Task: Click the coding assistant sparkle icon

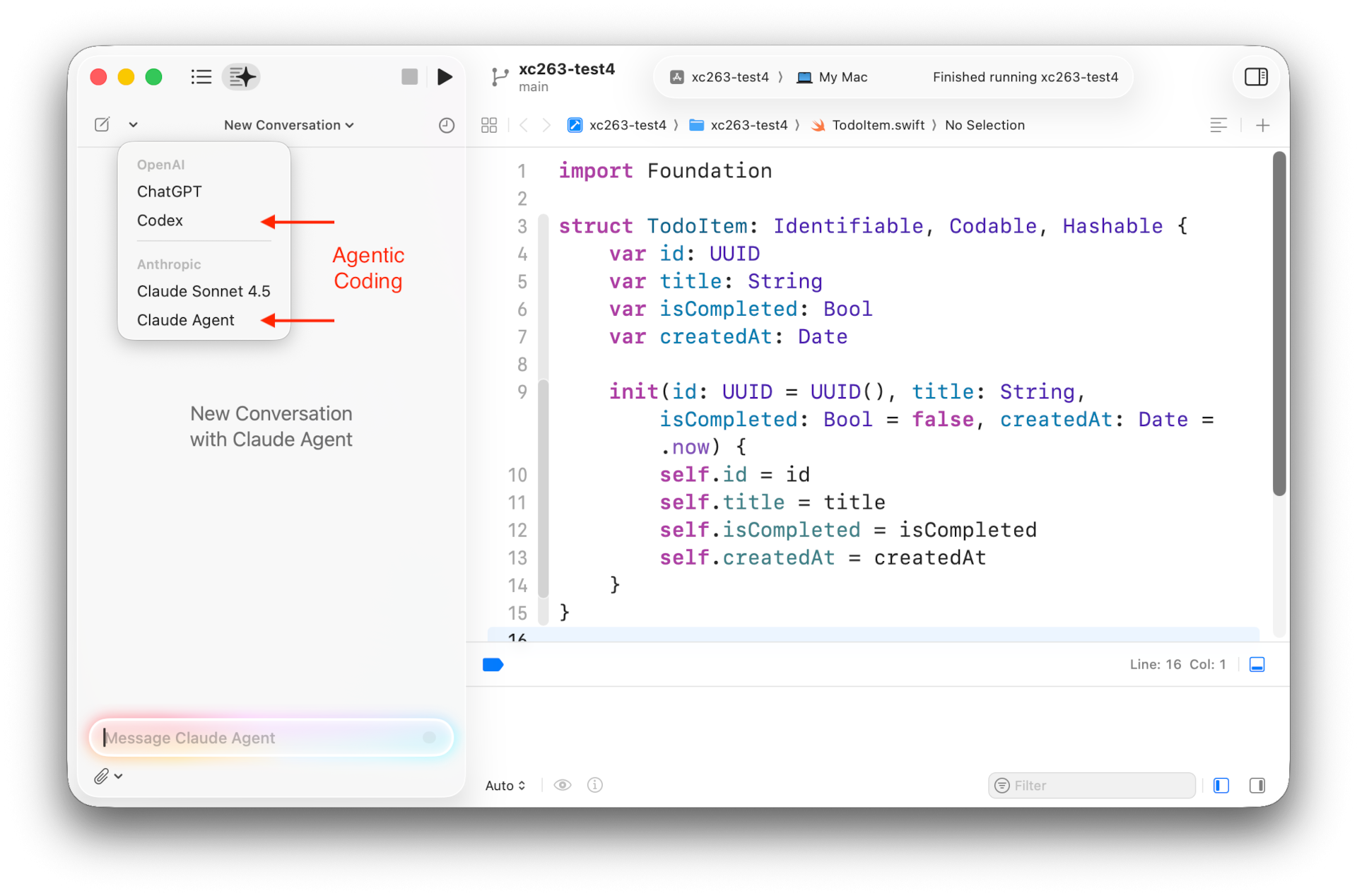Action: tap(241, 76)
